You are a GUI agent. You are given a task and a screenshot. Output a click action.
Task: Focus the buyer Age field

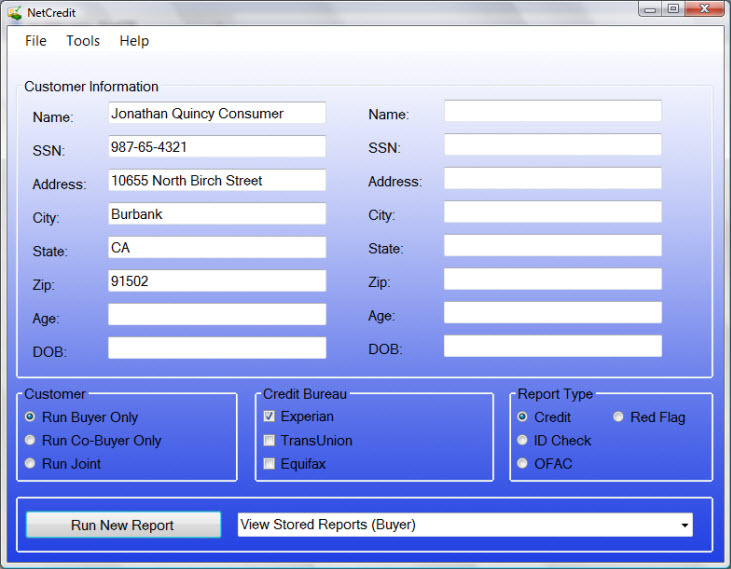pos(216,315)
